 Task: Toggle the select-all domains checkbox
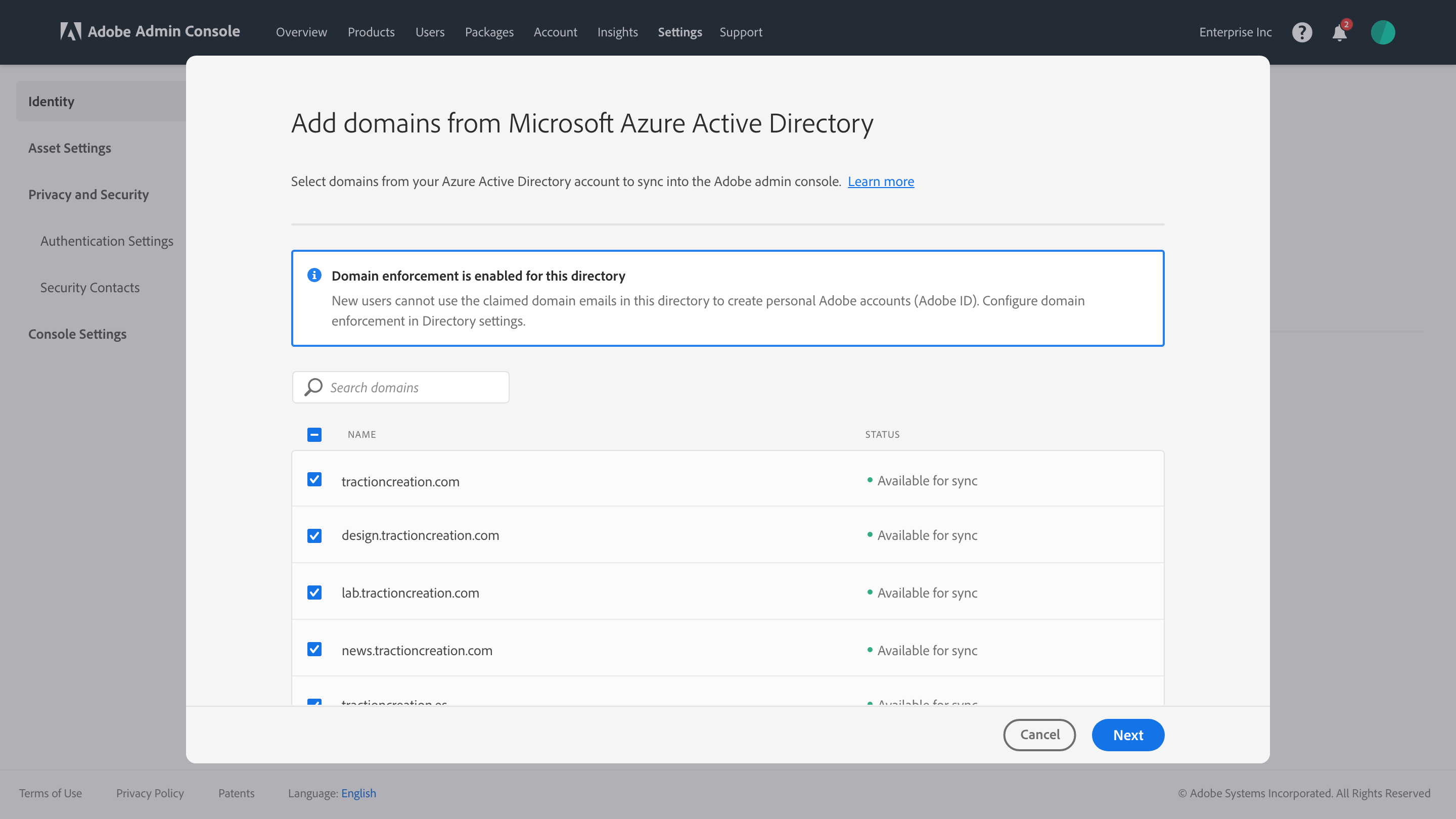click(x=314, y=434)
